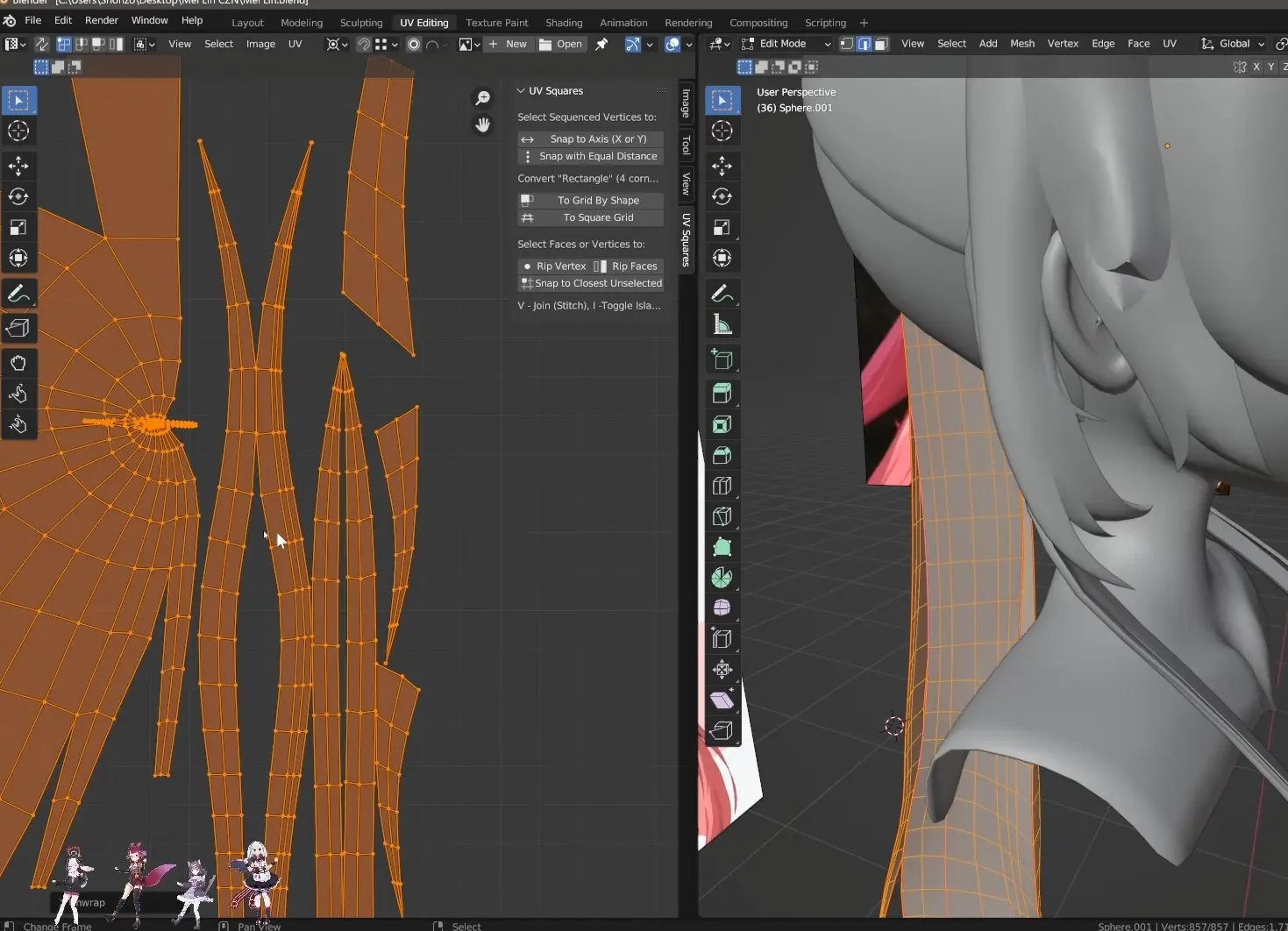Open Global transform orientation dropdown
Viewport: 1288px width, 931px height.
click(1234, 44)
